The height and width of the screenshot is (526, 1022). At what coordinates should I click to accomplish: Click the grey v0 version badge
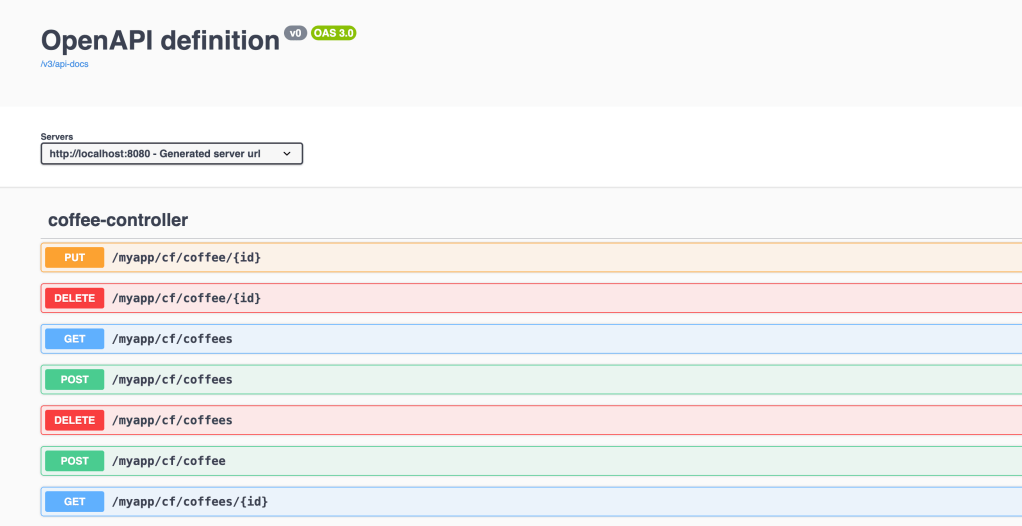click(x=296, y=33)
